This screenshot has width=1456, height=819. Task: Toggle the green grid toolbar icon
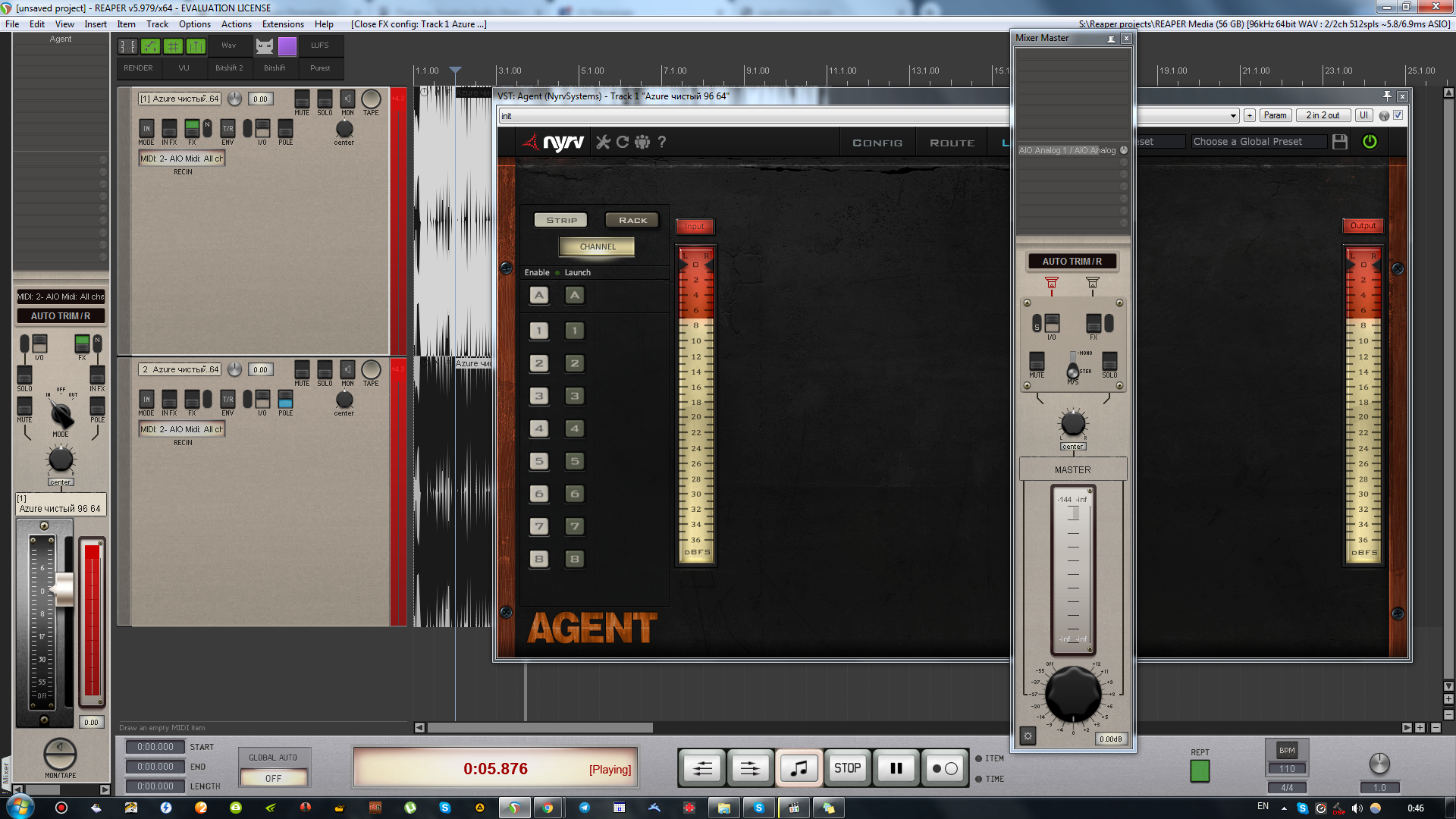(174, 46)
